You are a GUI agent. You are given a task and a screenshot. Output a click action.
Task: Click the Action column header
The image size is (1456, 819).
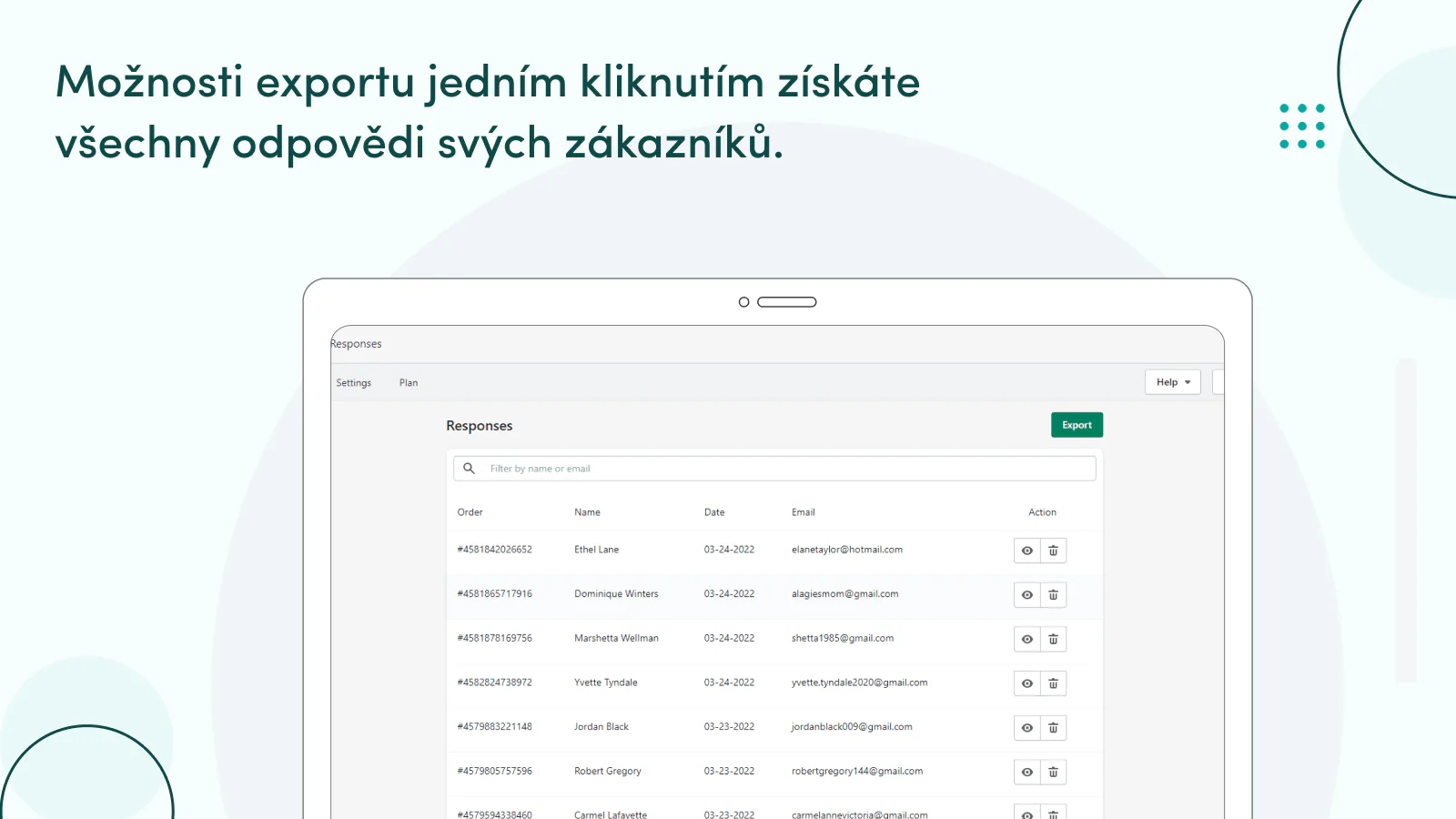click(1043, 512)
